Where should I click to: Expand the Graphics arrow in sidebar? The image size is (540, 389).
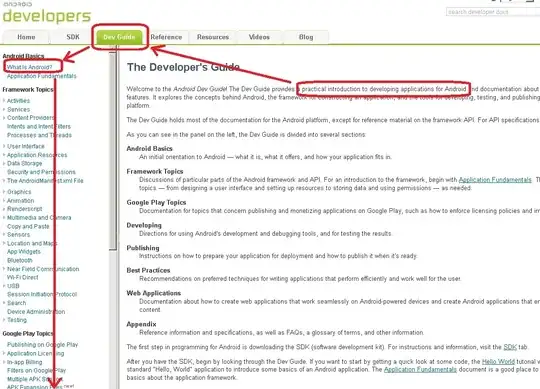pos(4,192)
